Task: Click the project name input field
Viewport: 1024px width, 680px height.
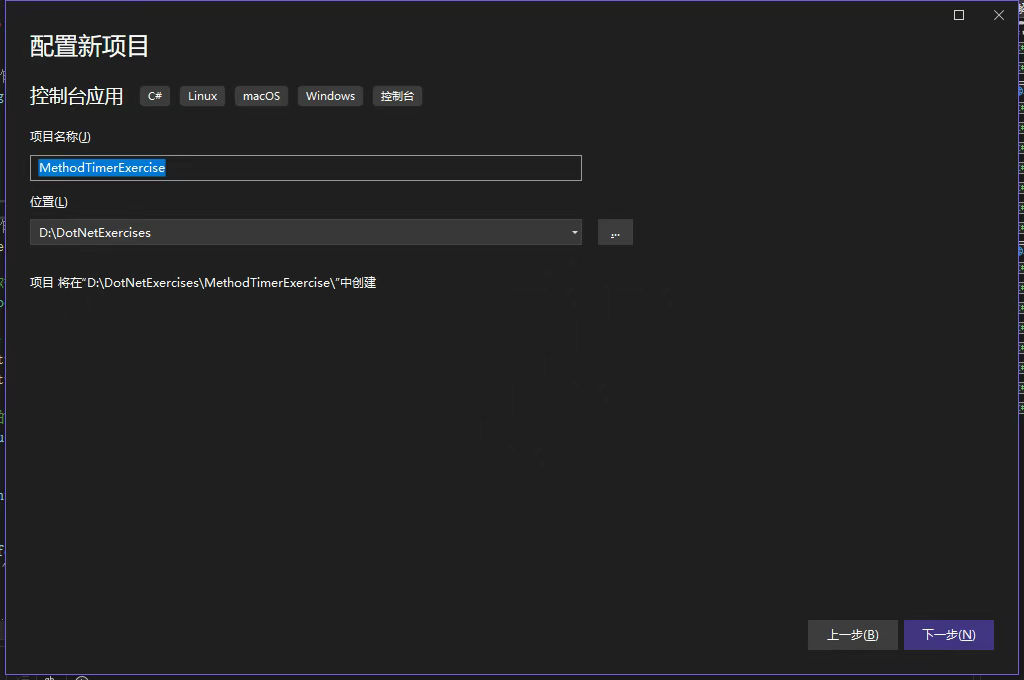Action: pyautogui.click(x=306, y=168)
